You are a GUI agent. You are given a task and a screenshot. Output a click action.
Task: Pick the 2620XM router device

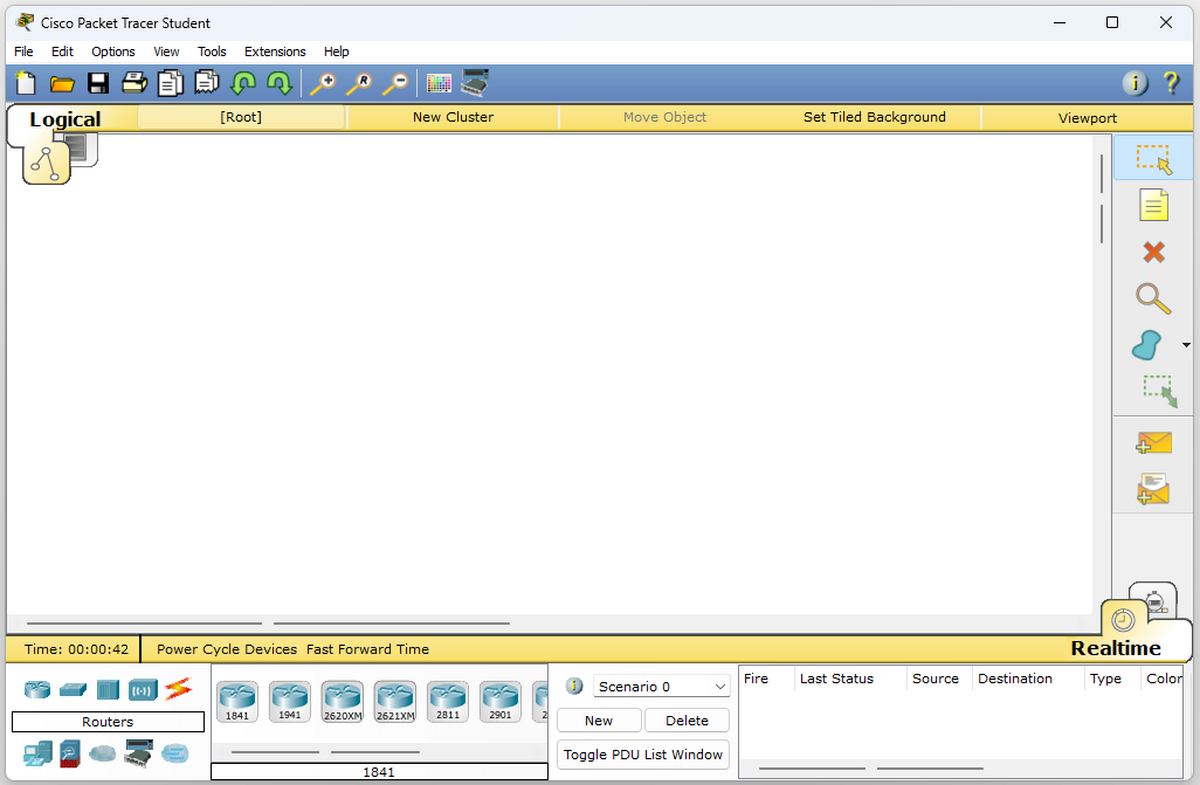[x=342, y=701]
